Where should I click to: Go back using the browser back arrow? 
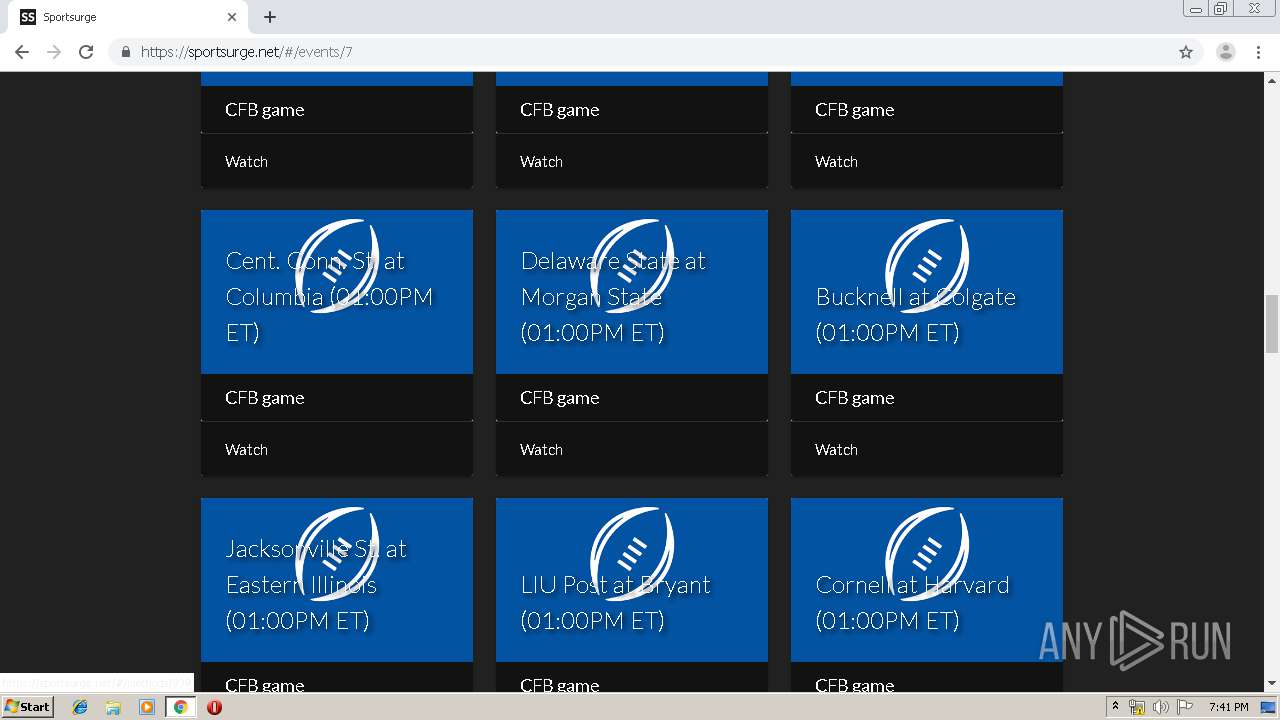(x=22, y=52)
